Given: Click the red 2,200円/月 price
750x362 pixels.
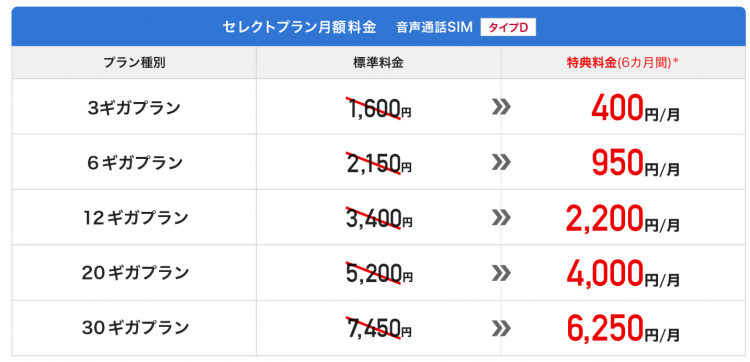Looking at the screenshot, I should 622,219.
